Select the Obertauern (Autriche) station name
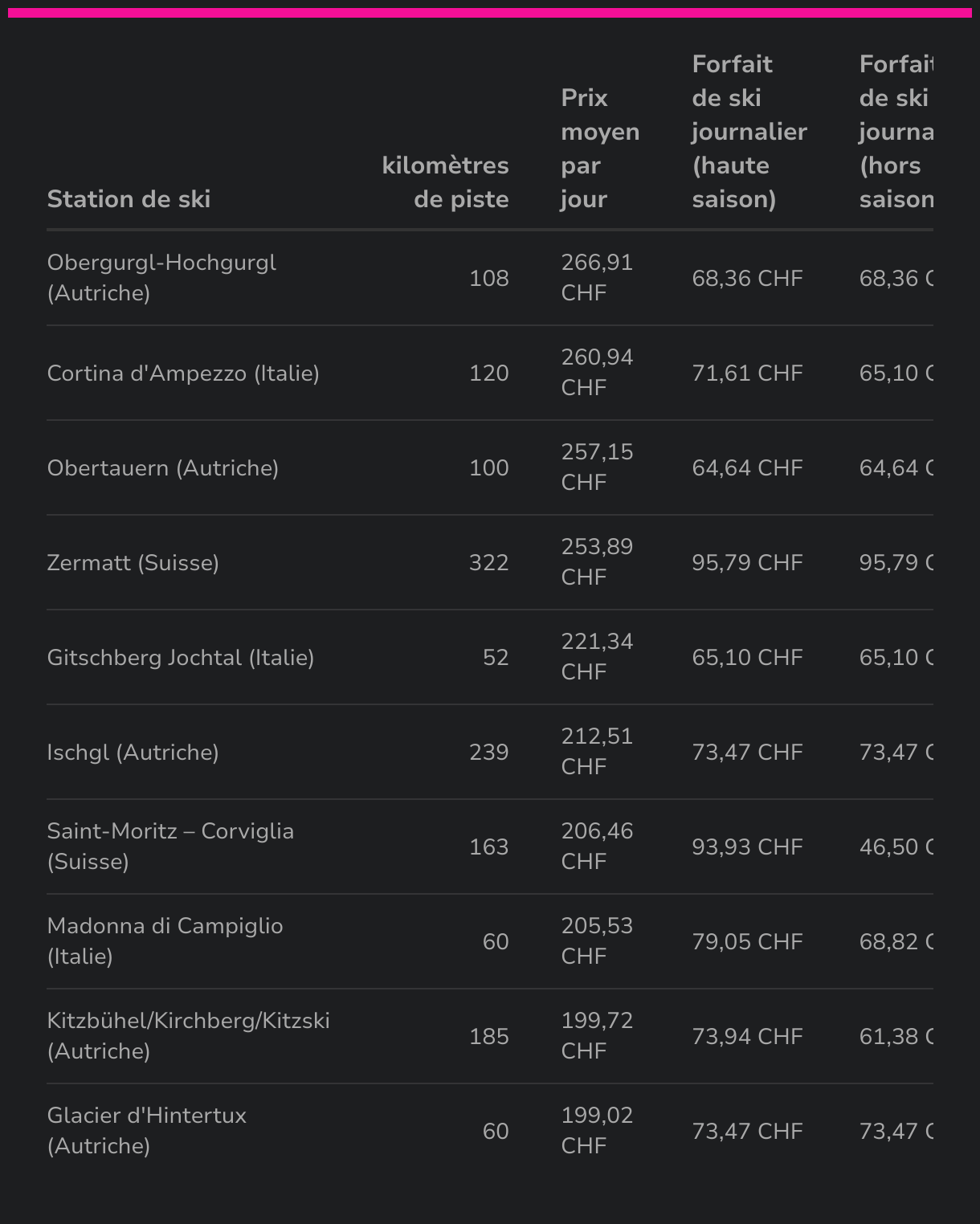Screen dimensions: 980x1224 163,468
